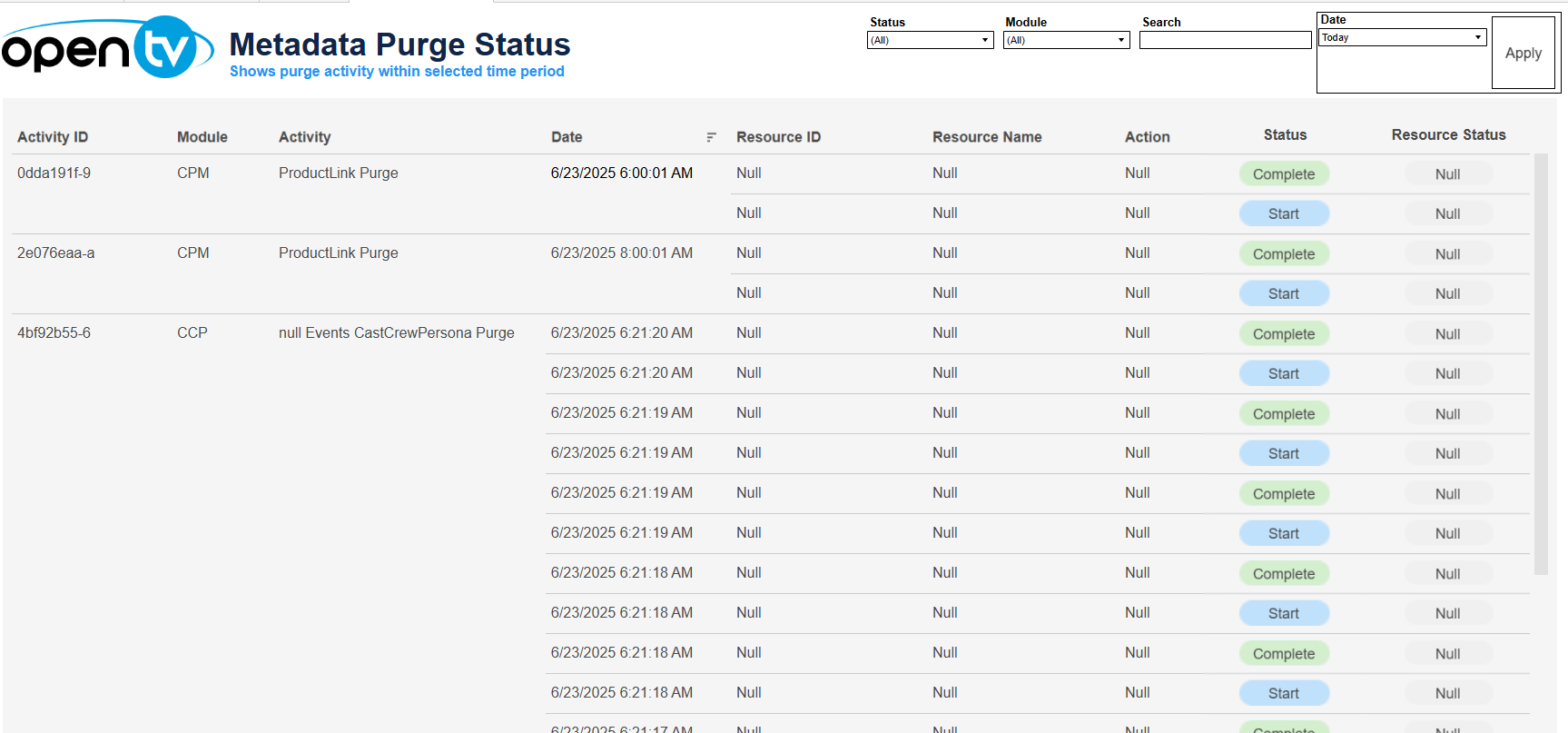Viewport: 1568px width, 733px height.
Task: Click Activity ID 4bf92b55-6
Action: click(54, 333)
